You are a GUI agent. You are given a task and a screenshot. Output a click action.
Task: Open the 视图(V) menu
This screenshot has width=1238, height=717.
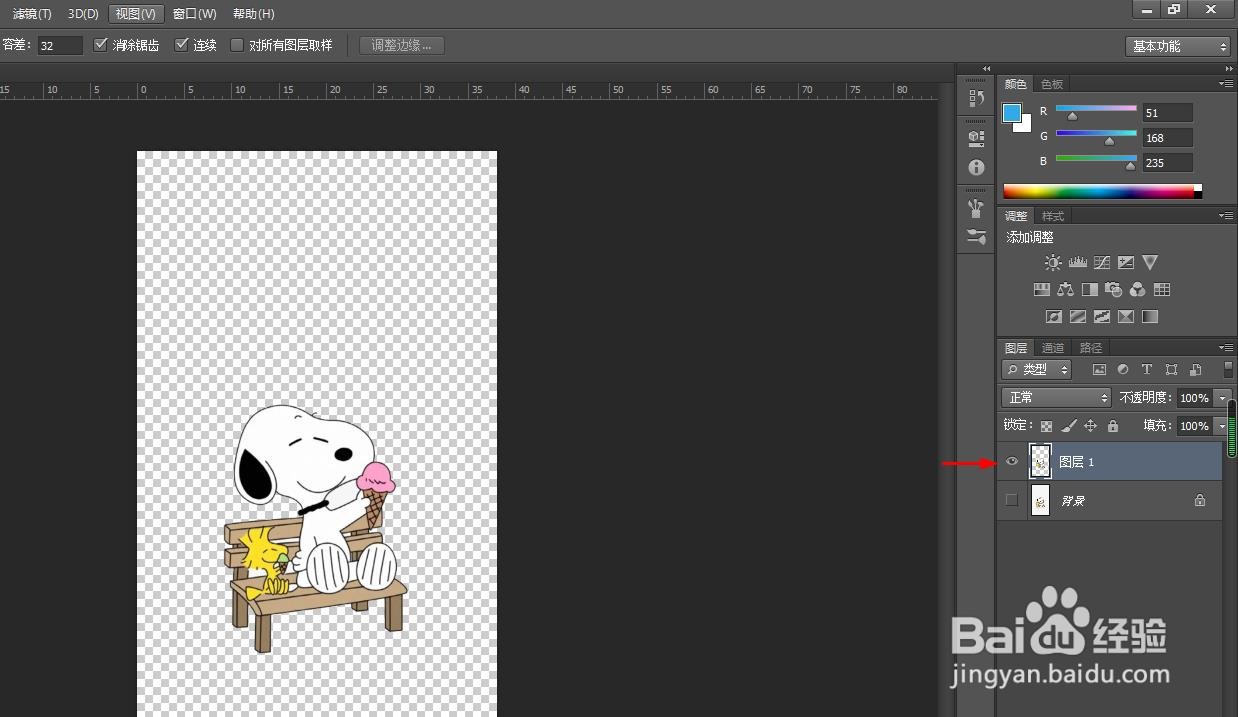pyautogui.click(x=135, y=14)
